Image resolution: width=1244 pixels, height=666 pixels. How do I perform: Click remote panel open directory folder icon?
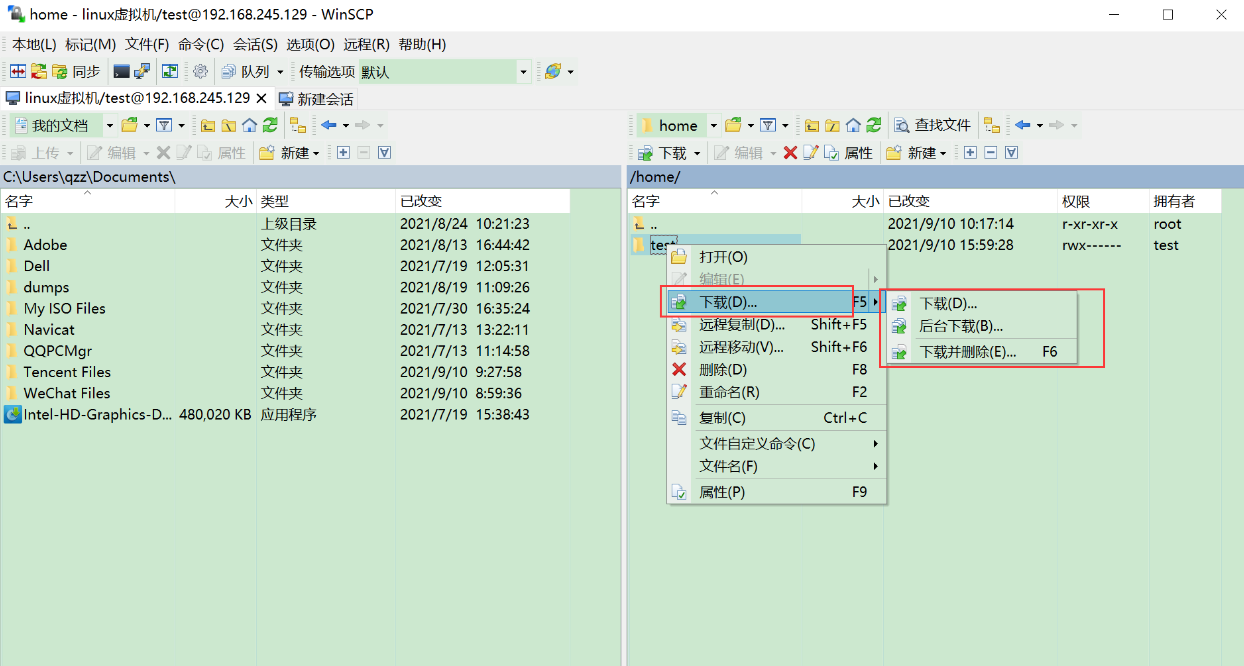pos(733,125)
